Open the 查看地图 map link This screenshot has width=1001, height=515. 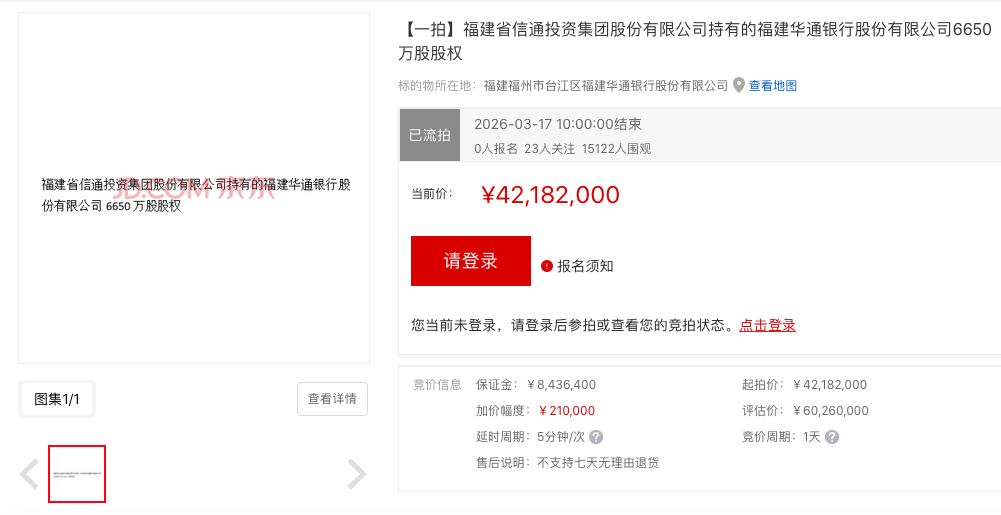click(x=773, y=86)
